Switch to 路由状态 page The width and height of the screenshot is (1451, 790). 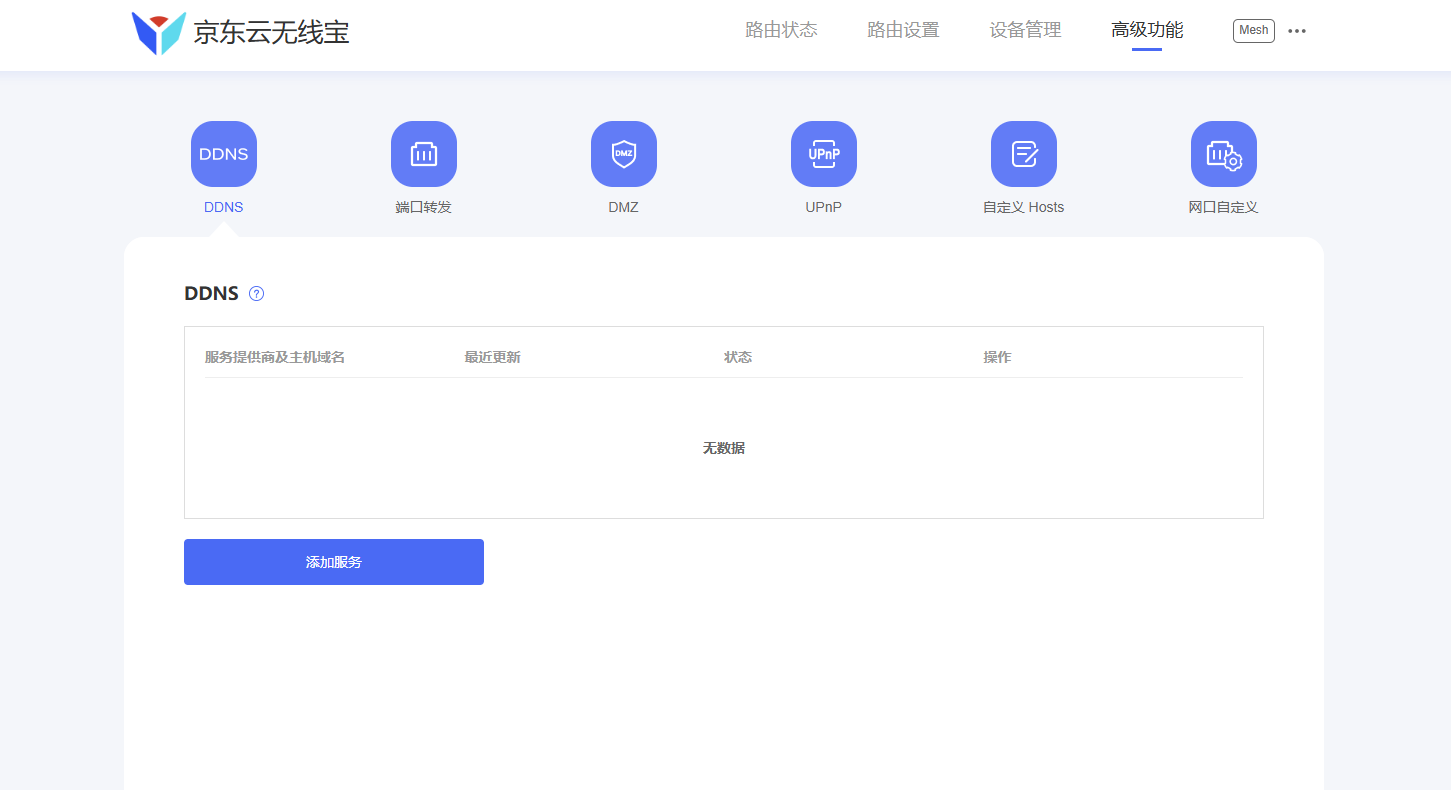coord(781,30)
